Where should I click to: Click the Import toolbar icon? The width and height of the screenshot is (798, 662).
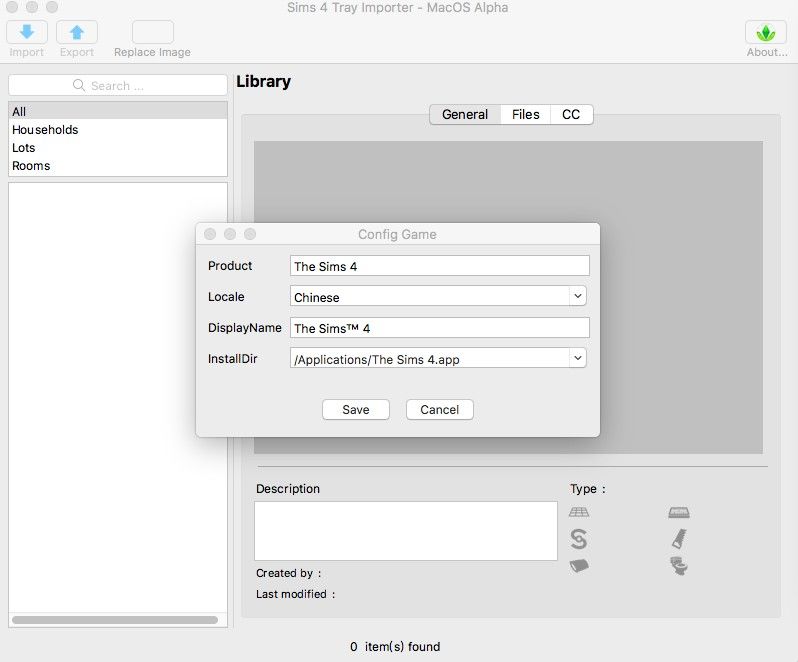pyautogui.click(x=27, y=32)
